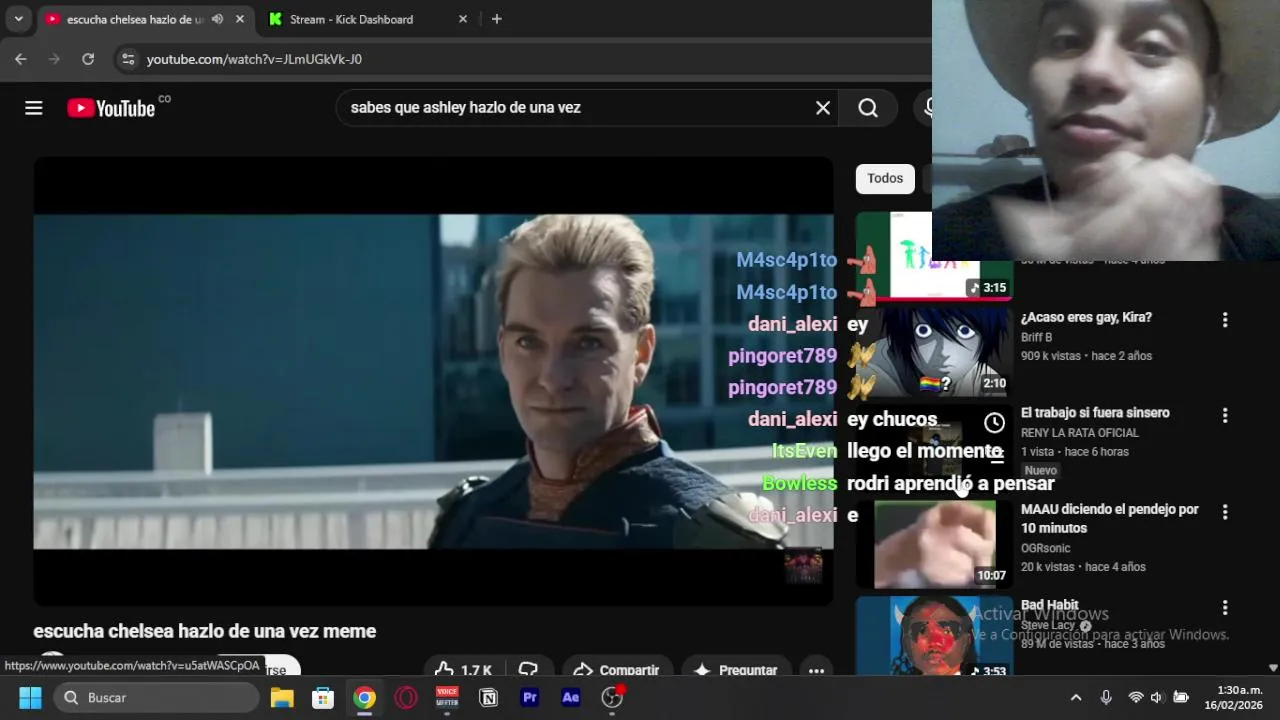Image resolution: width=1280 pixels, height=720 pixels.
Task: Add El trabajo video to the queue
Action: 996,455
